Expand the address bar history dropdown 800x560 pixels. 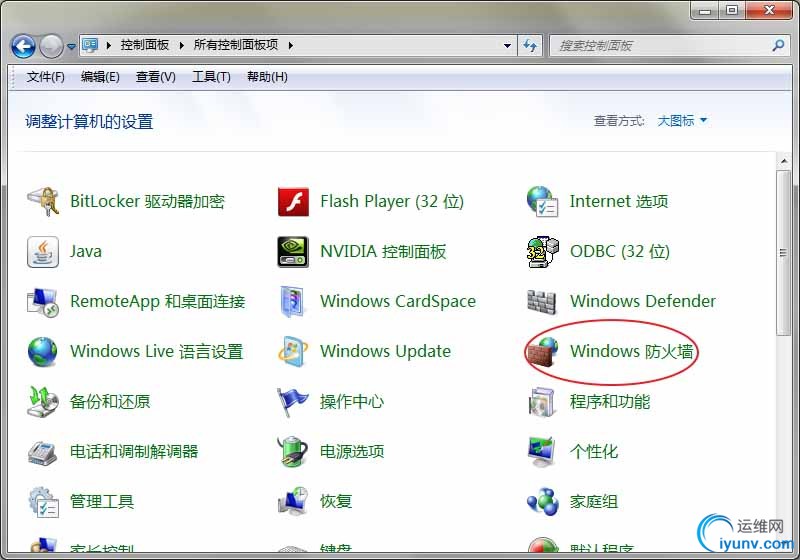pos(507,45)
